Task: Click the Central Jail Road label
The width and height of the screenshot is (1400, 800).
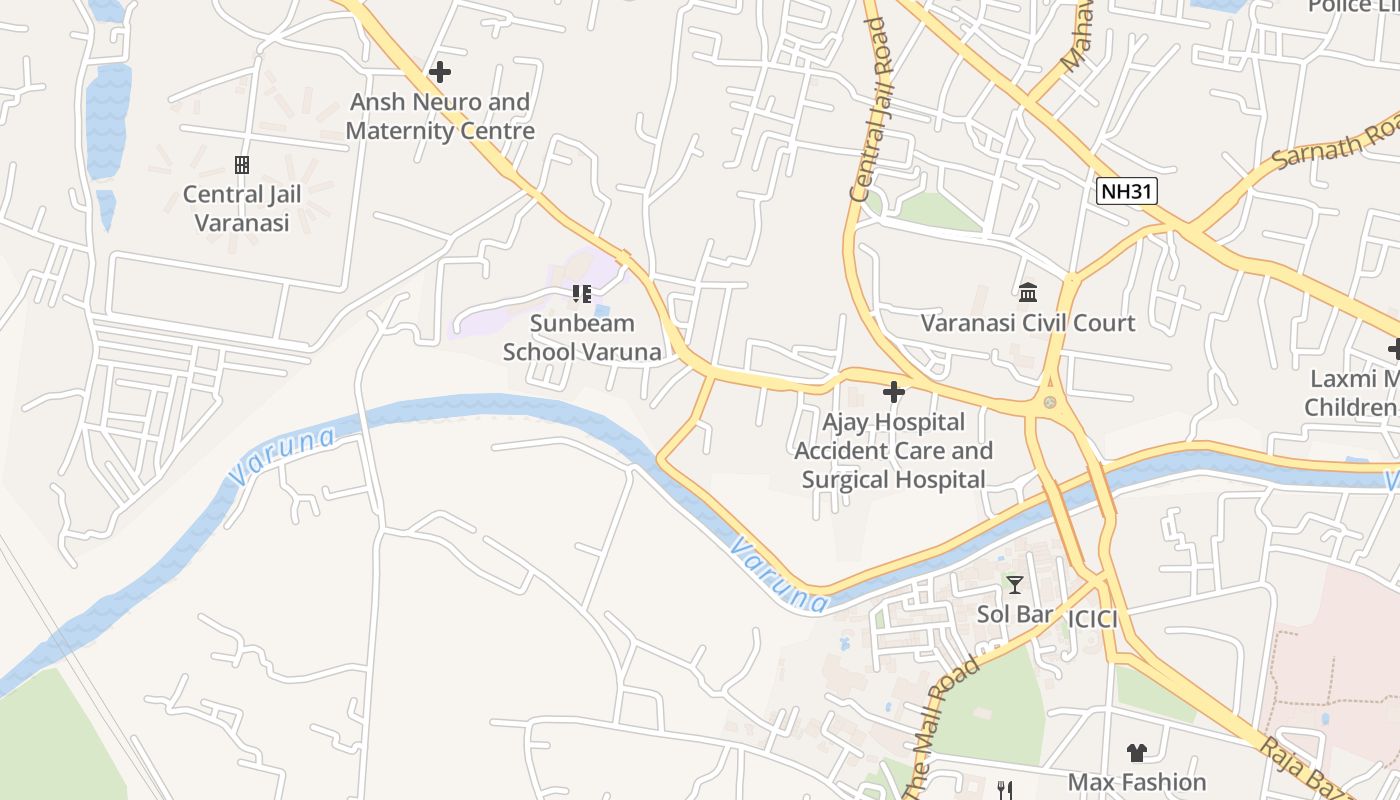Action: coord(869,110)
